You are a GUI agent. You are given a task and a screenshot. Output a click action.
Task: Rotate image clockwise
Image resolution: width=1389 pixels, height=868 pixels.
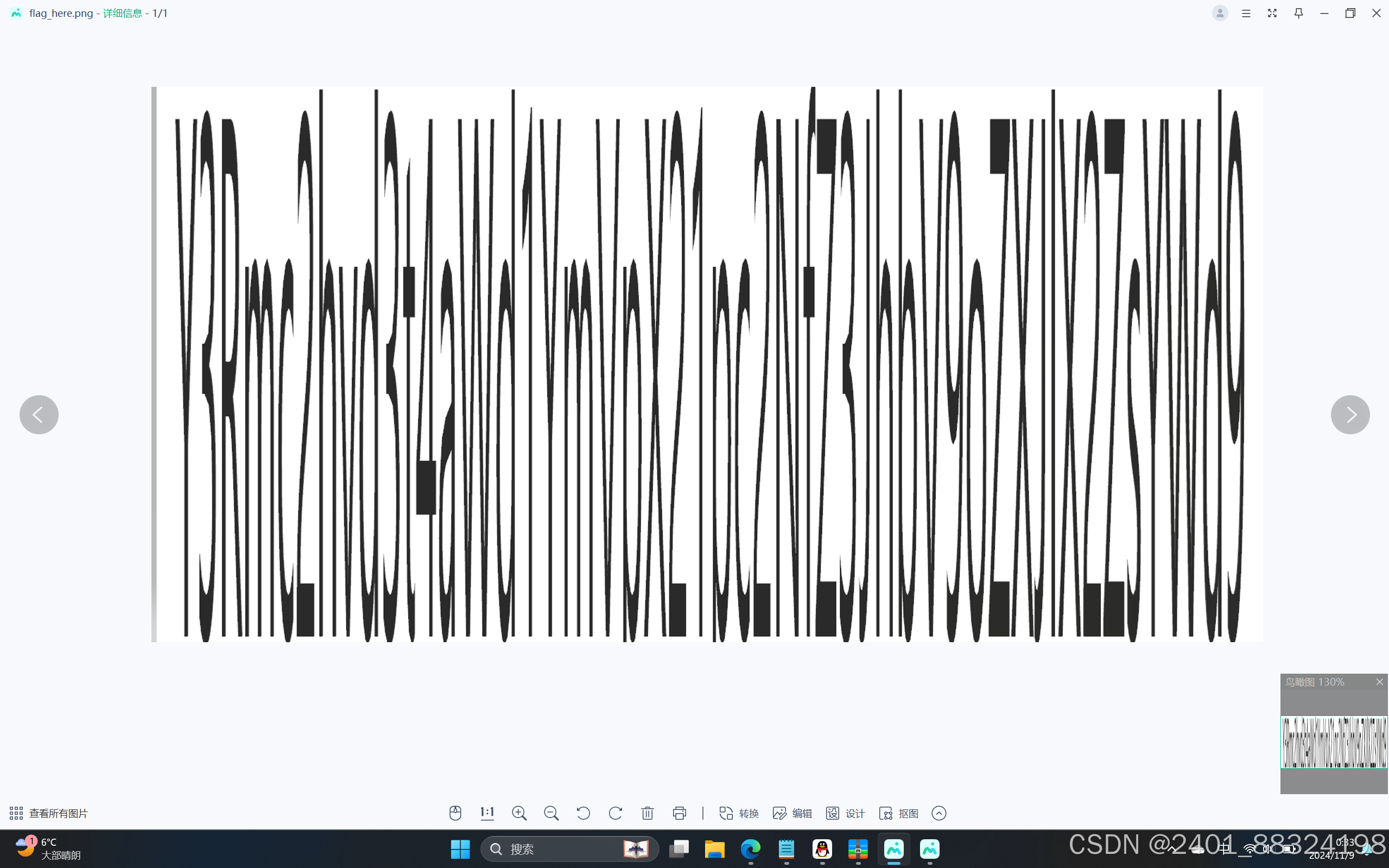coord(616,813)
